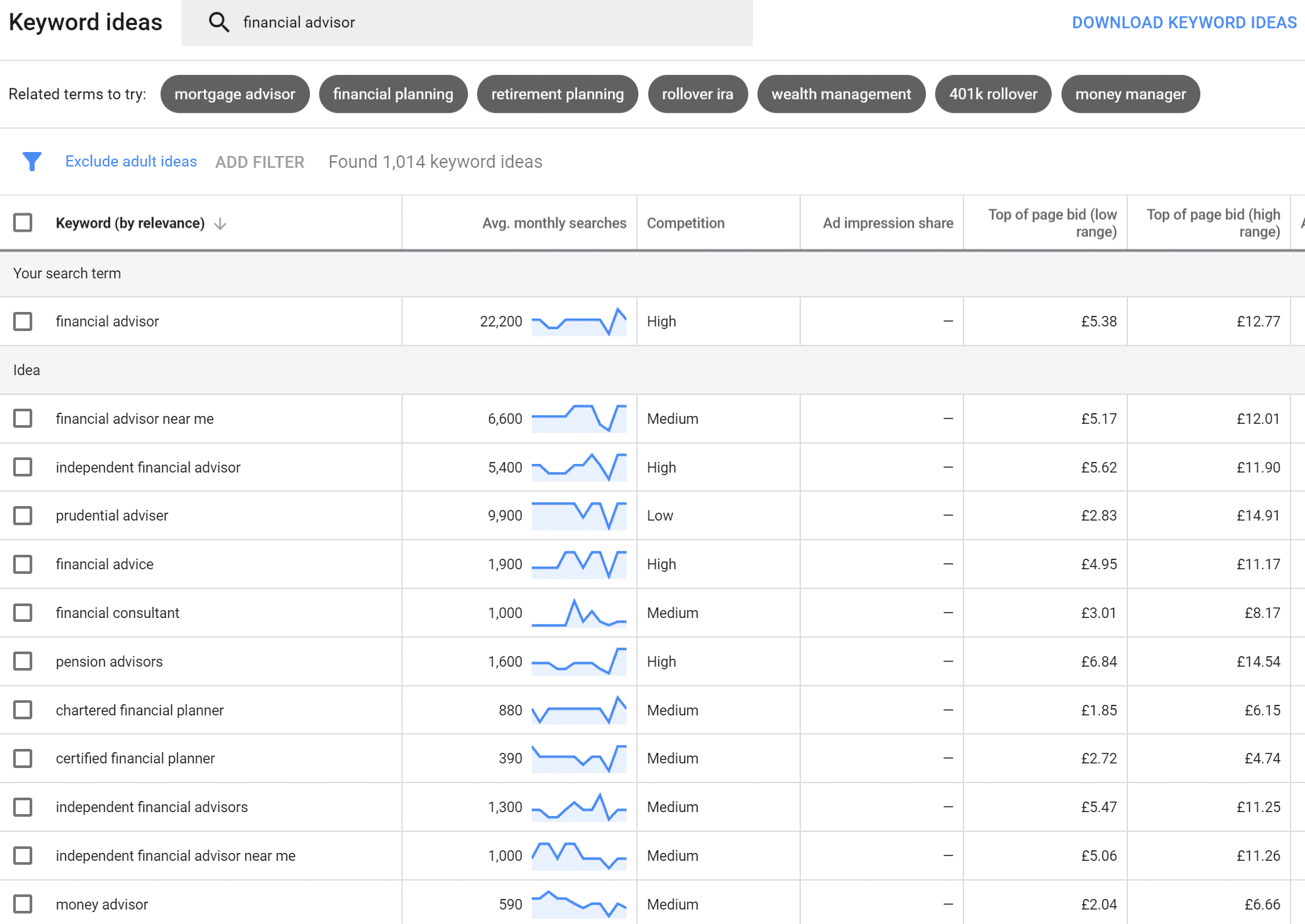Open the money advisor trend sparkline
The height and width of the screenshot is (924, 1305).
578,904
